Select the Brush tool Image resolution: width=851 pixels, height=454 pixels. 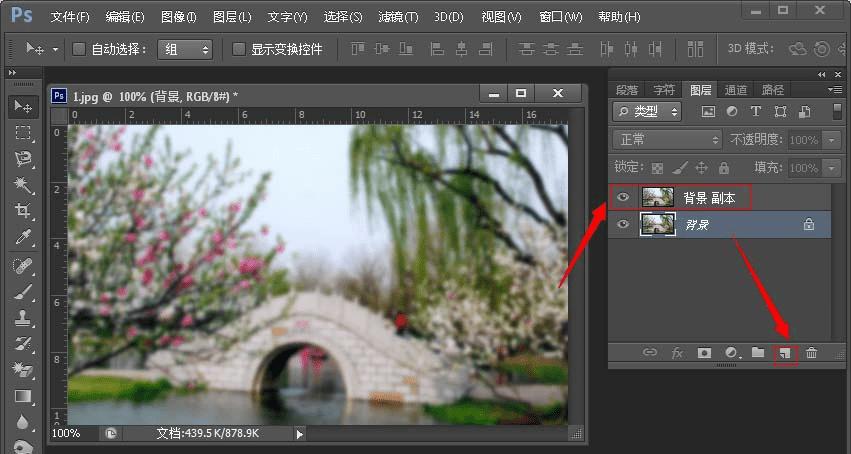coord(23,292)
